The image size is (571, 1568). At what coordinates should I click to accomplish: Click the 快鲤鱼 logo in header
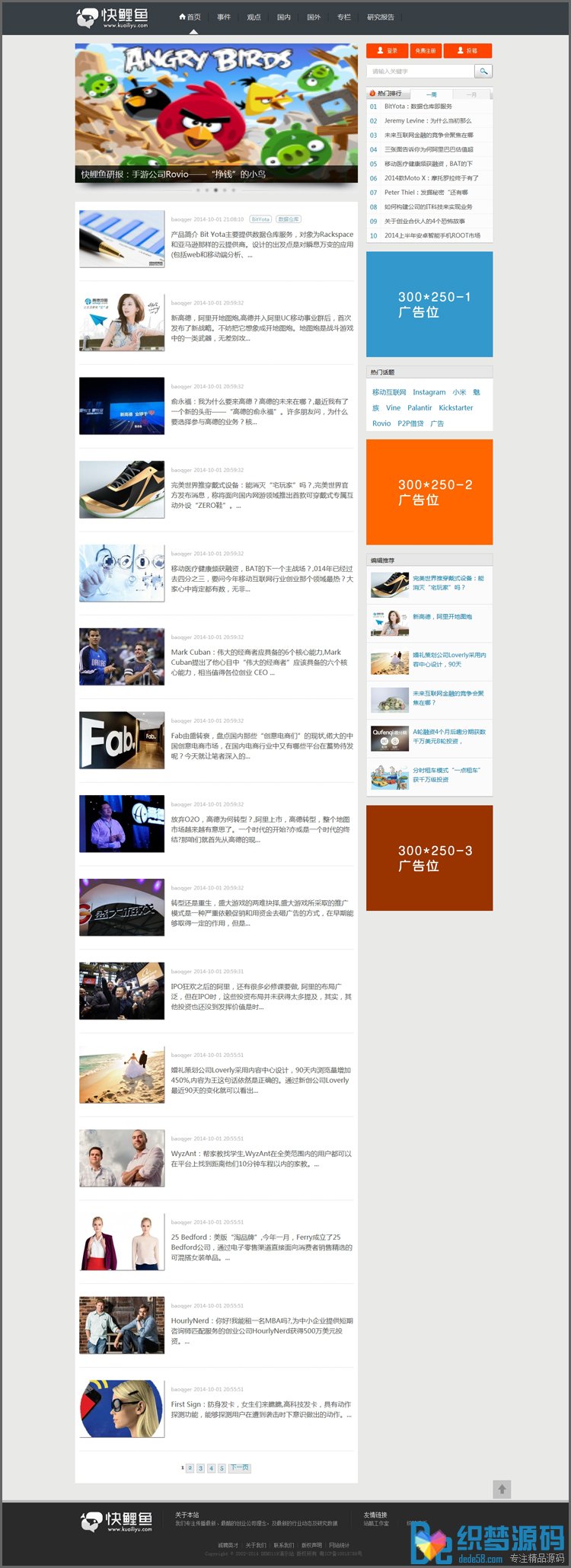113,18
